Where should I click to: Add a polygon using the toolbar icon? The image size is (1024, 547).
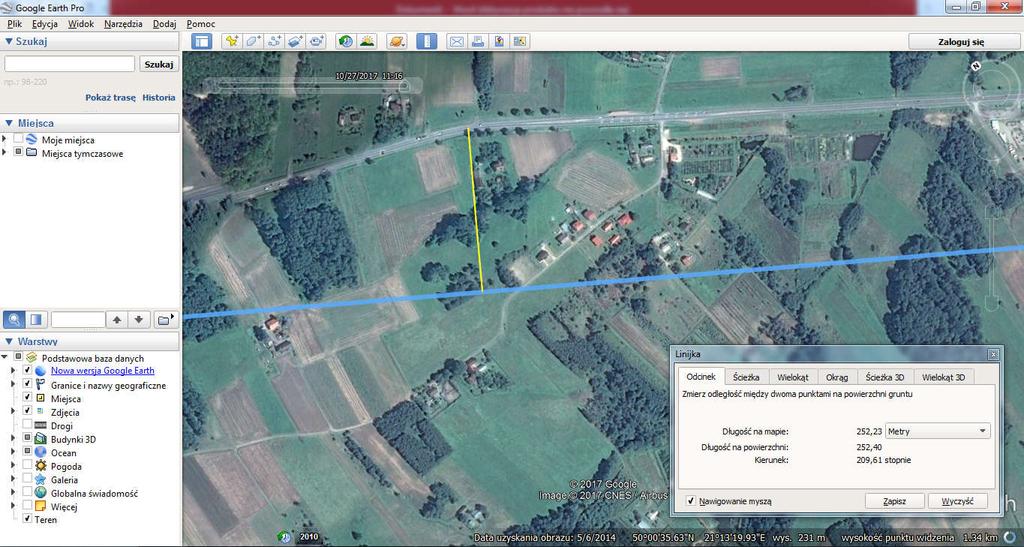[253, 41]
